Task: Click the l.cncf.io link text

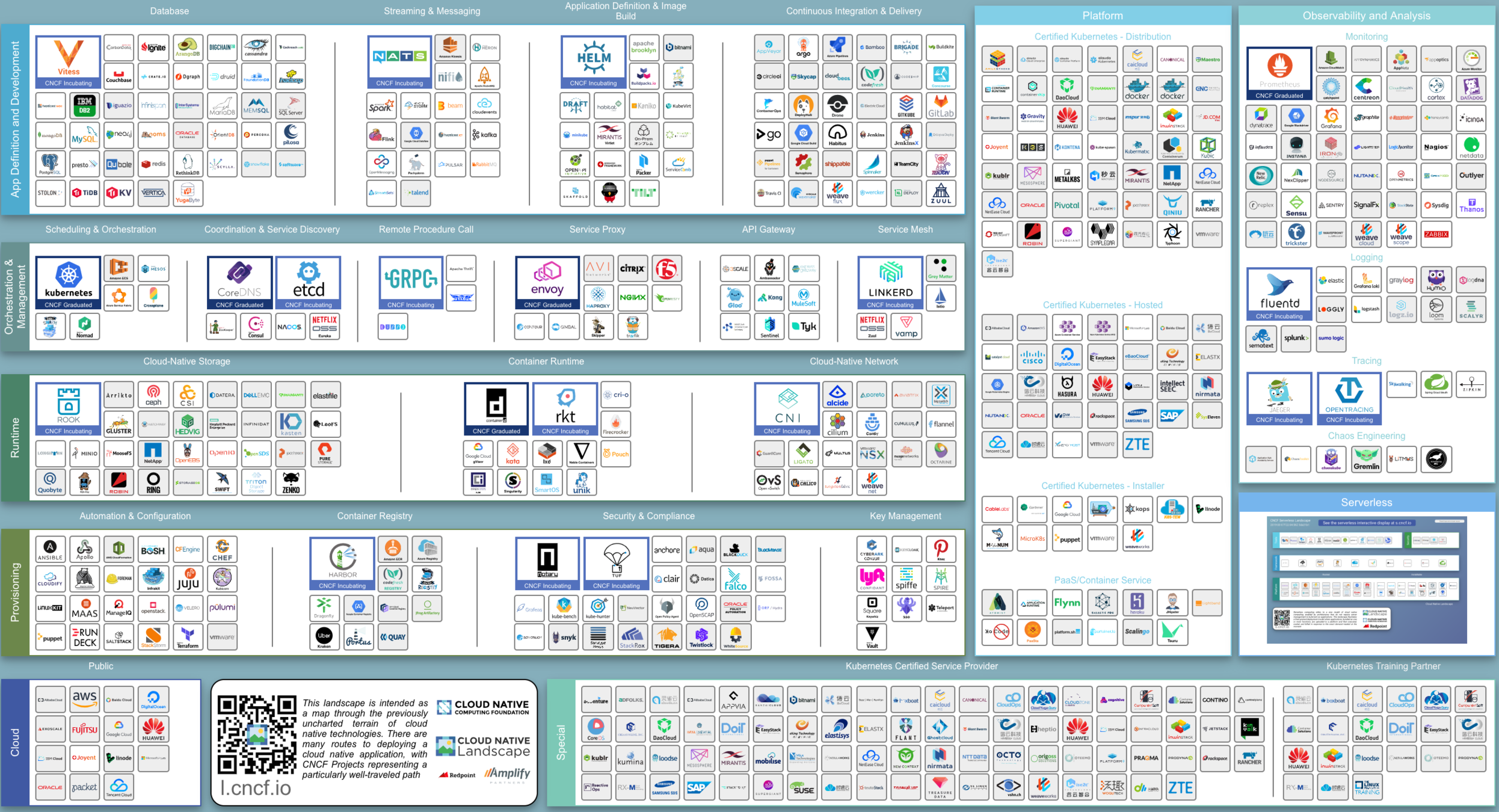Action: [x=256, y=787]
